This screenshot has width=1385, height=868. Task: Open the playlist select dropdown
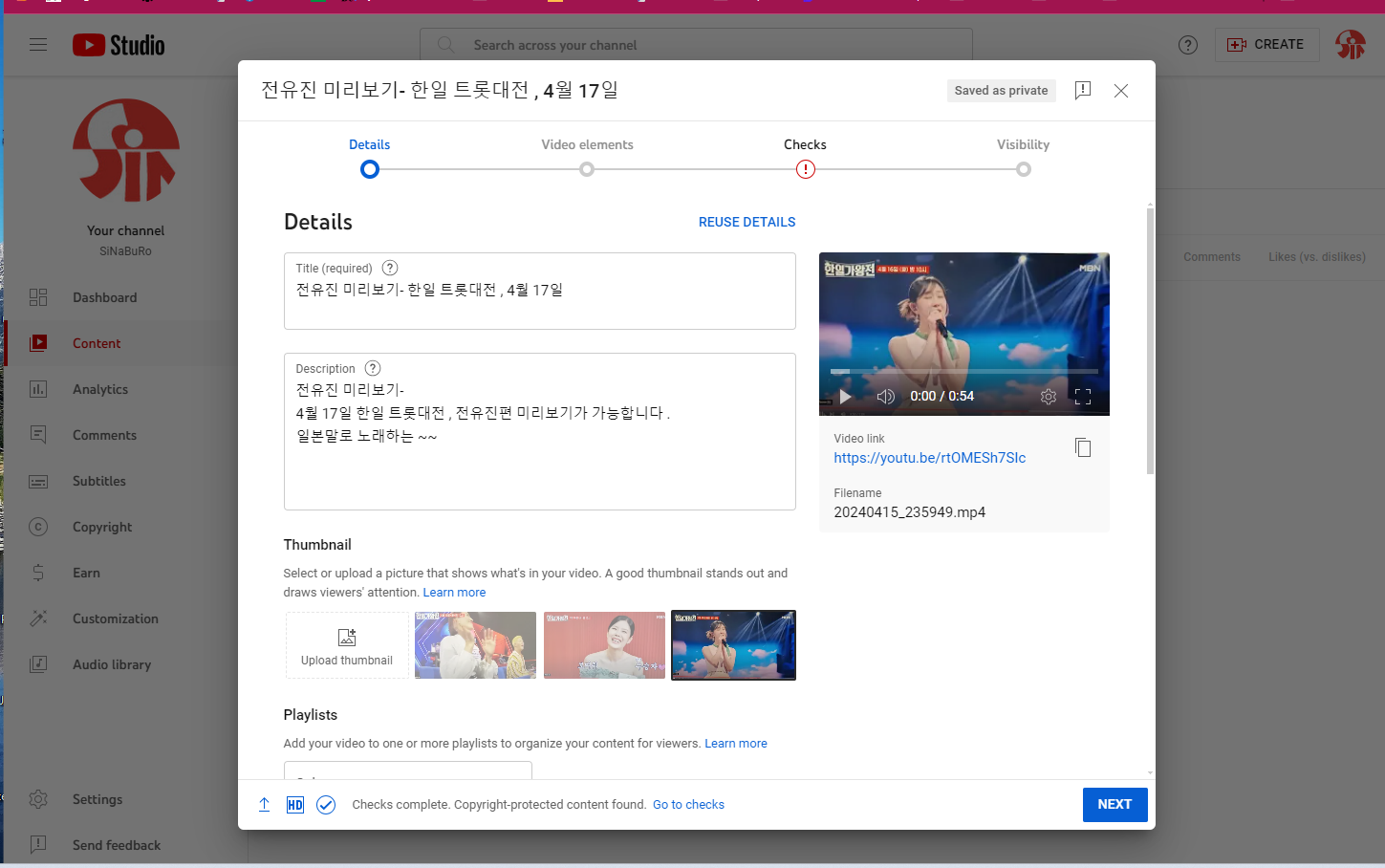tap(407, 770)
